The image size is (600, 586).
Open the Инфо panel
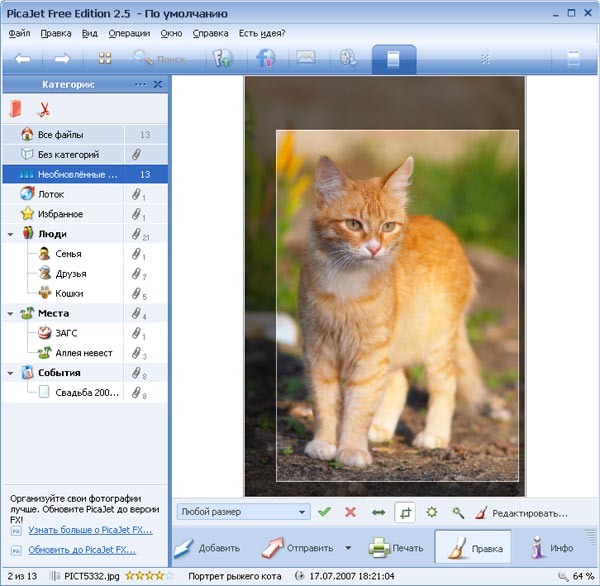(552, 548)
